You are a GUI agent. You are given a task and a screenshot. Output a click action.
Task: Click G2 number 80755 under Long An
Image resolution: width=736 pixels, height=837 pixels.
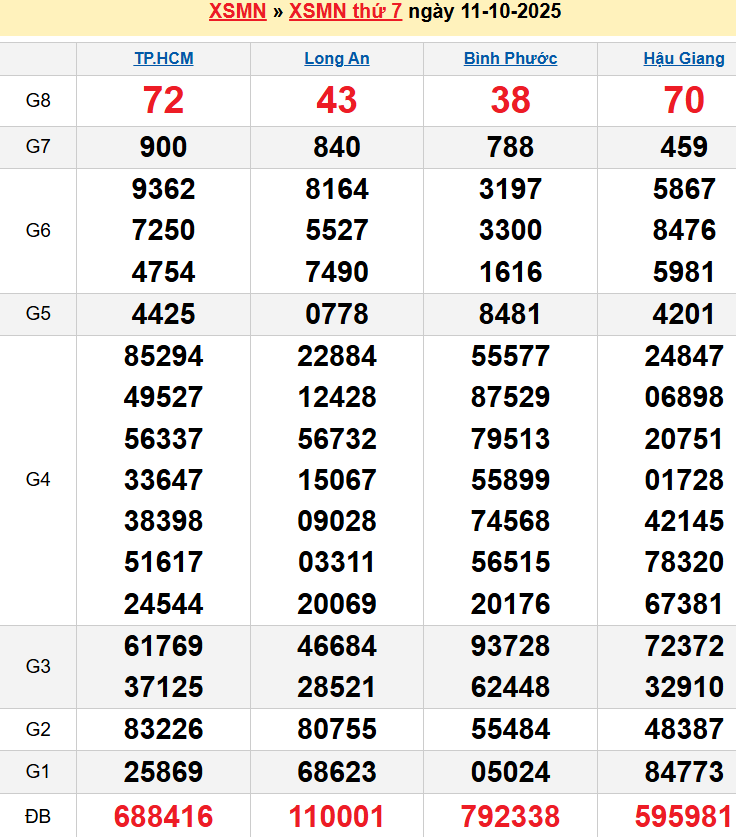(x=337, y=730)
